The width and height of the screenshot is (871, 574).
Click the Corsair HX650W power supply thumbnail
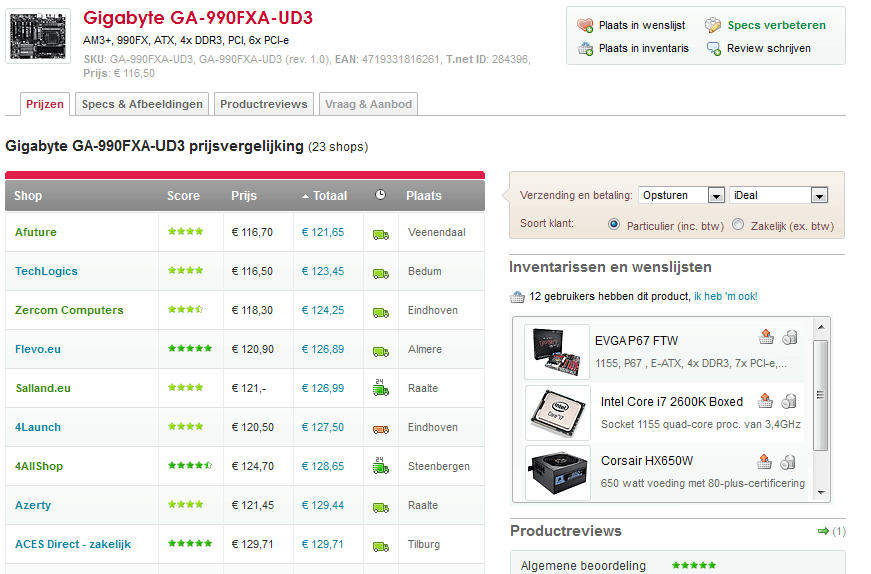558,473
